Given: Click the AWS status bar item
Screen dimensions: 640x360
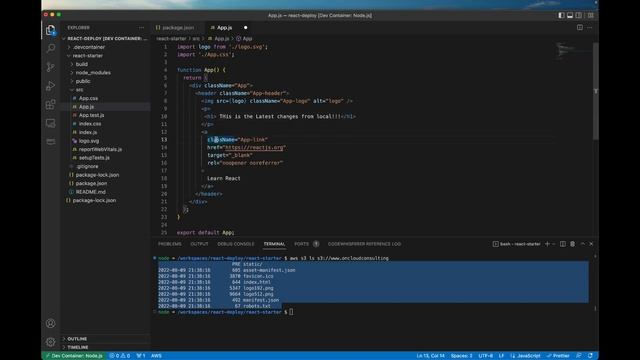Looking at the screenshot, I should tap(156, 356).
